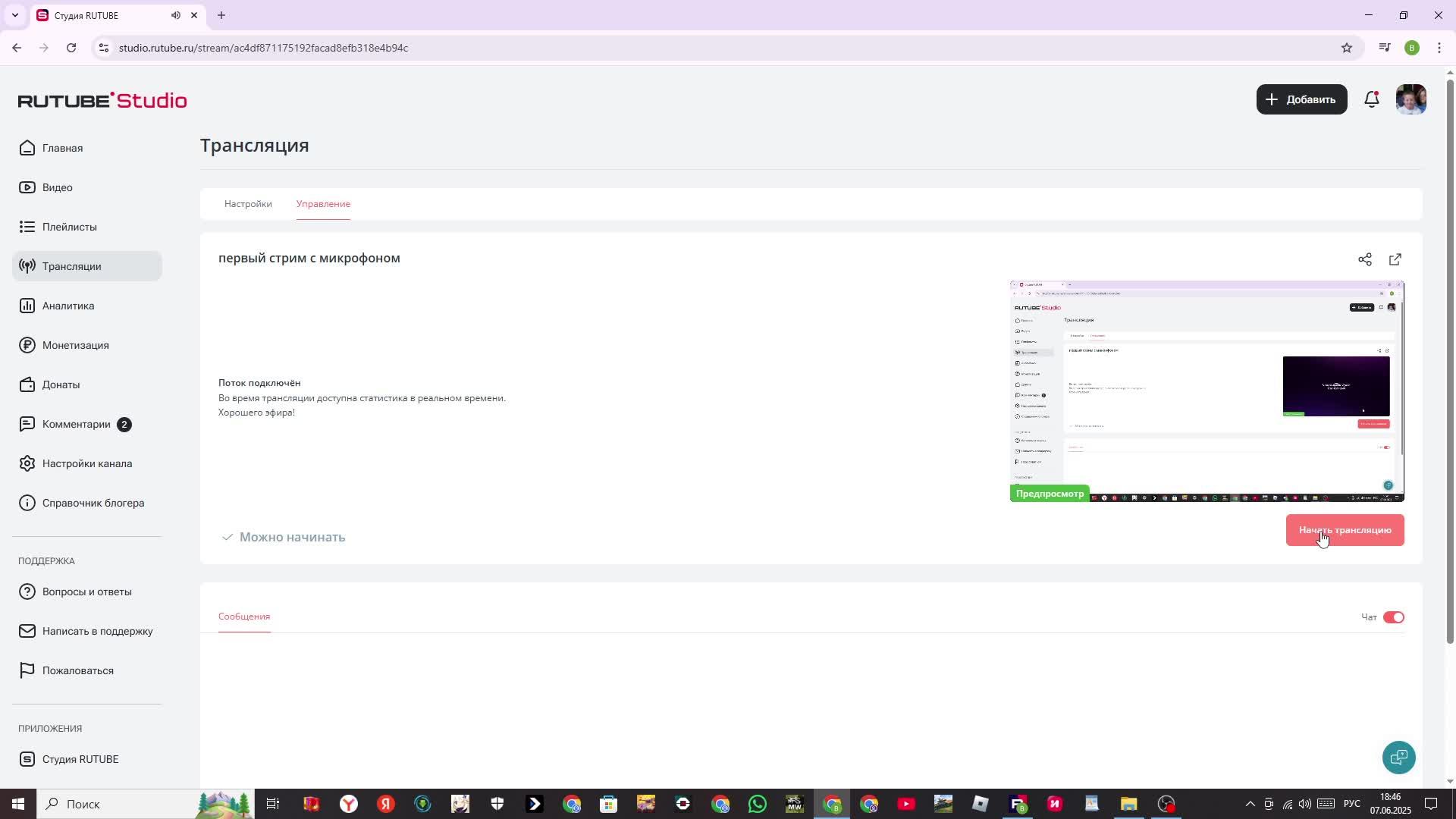The height and width of the screenshot is (819, 1456).
Task: Mute the tab via the speaker icon
Action: pos(176,15)
